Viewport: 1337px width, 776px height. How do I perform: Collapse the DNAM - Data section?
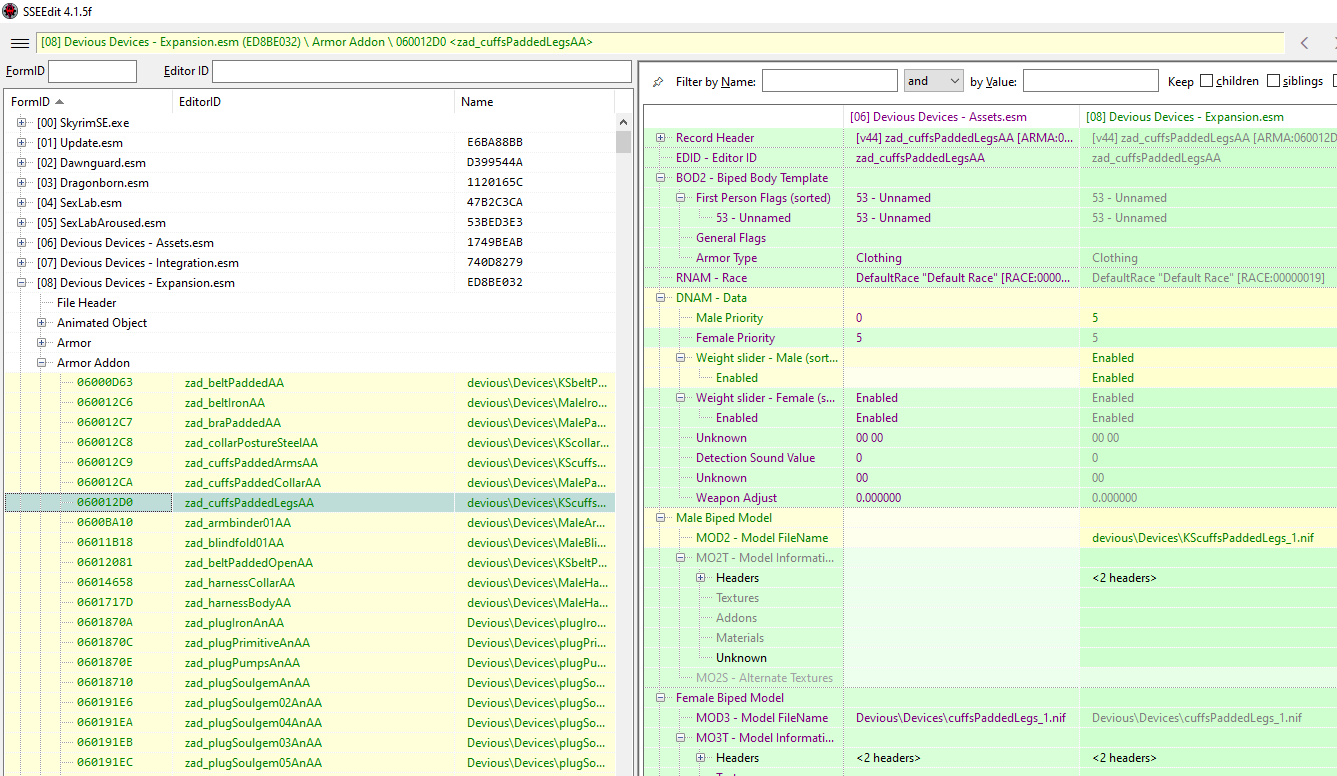[661, 298]
